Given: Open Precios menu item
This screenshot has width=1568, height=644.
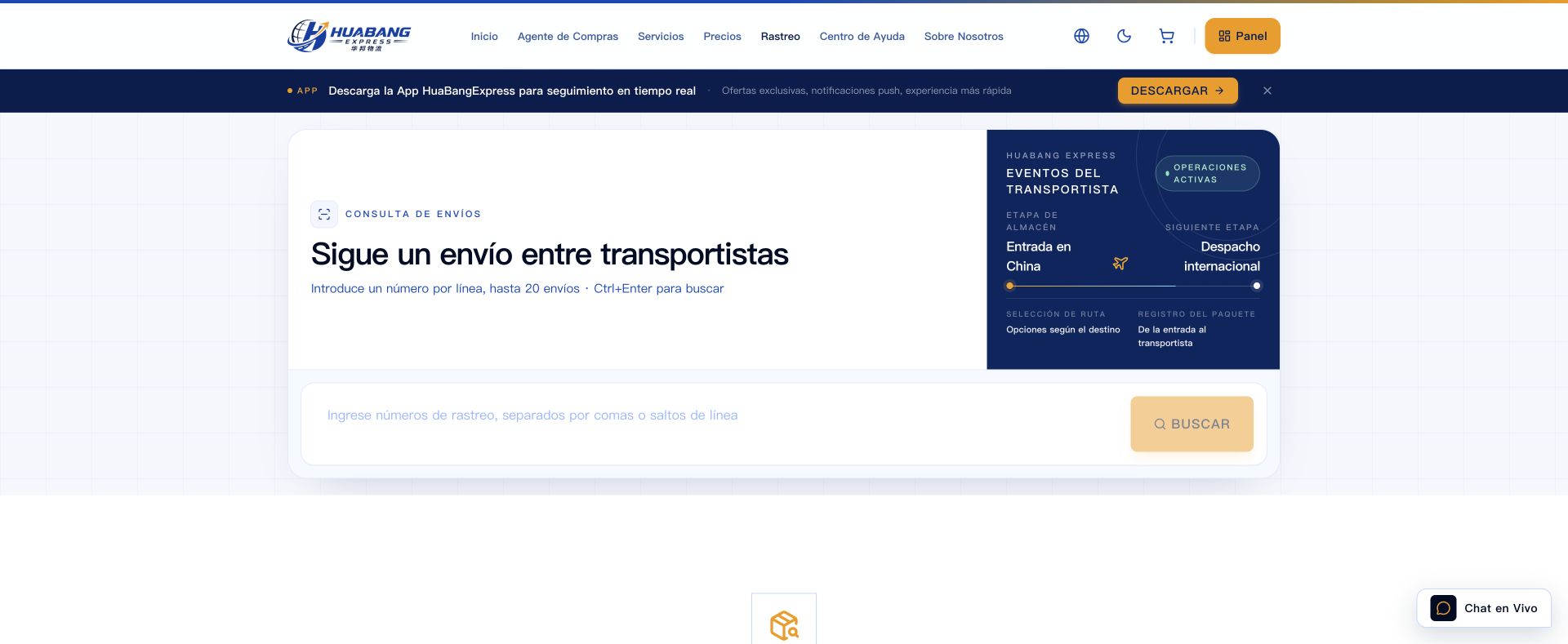Looking at the screenshot, I should pyautogui.click(x=722, y=37).
